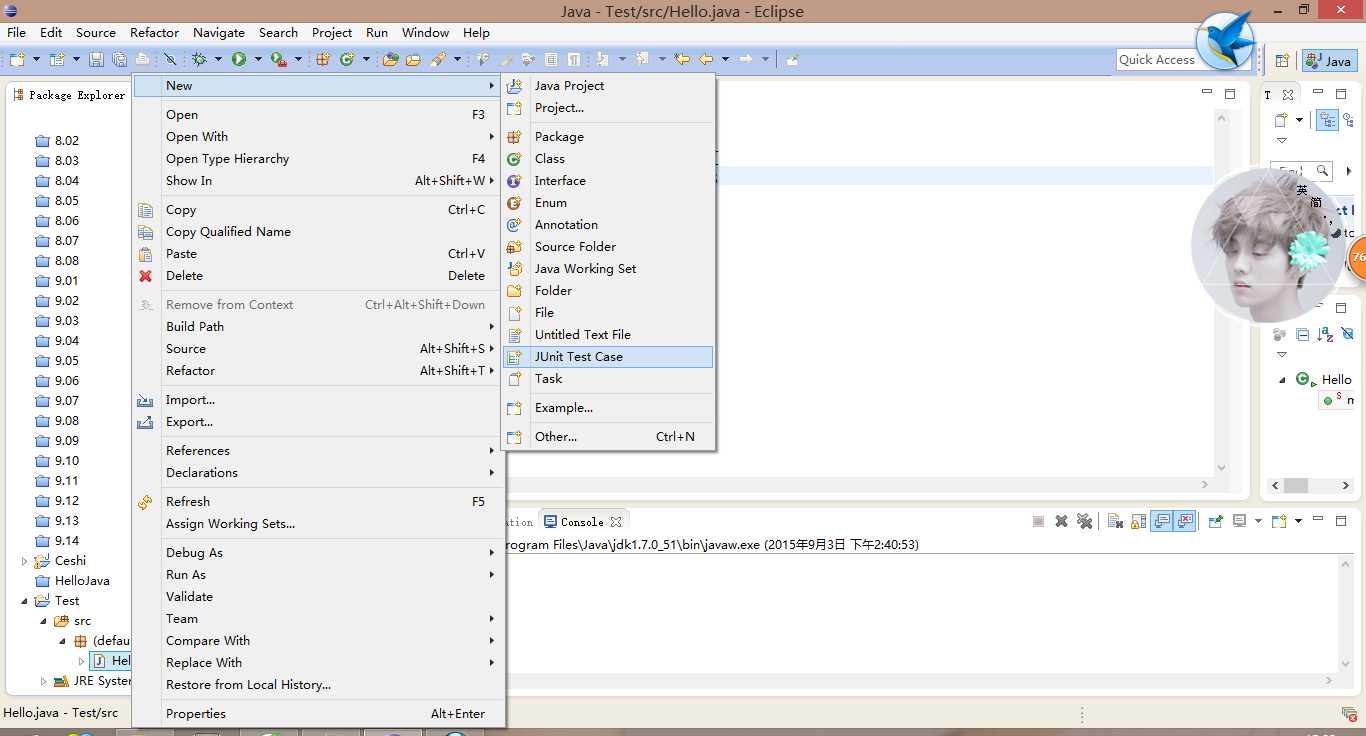Click Assign Working Sets entry
1366x736 pixels.
click(x=318, y=524)
